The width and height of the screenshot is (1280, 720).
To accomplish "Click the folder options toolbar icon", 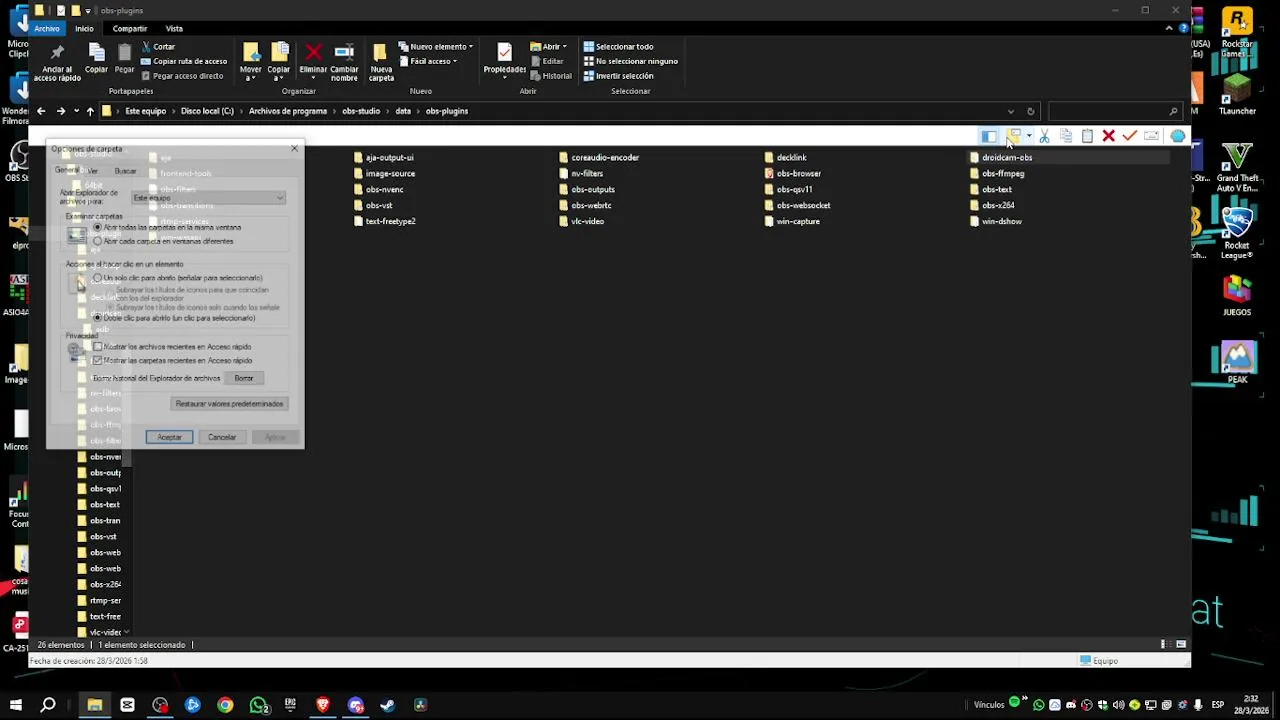I will [1014, 136].
